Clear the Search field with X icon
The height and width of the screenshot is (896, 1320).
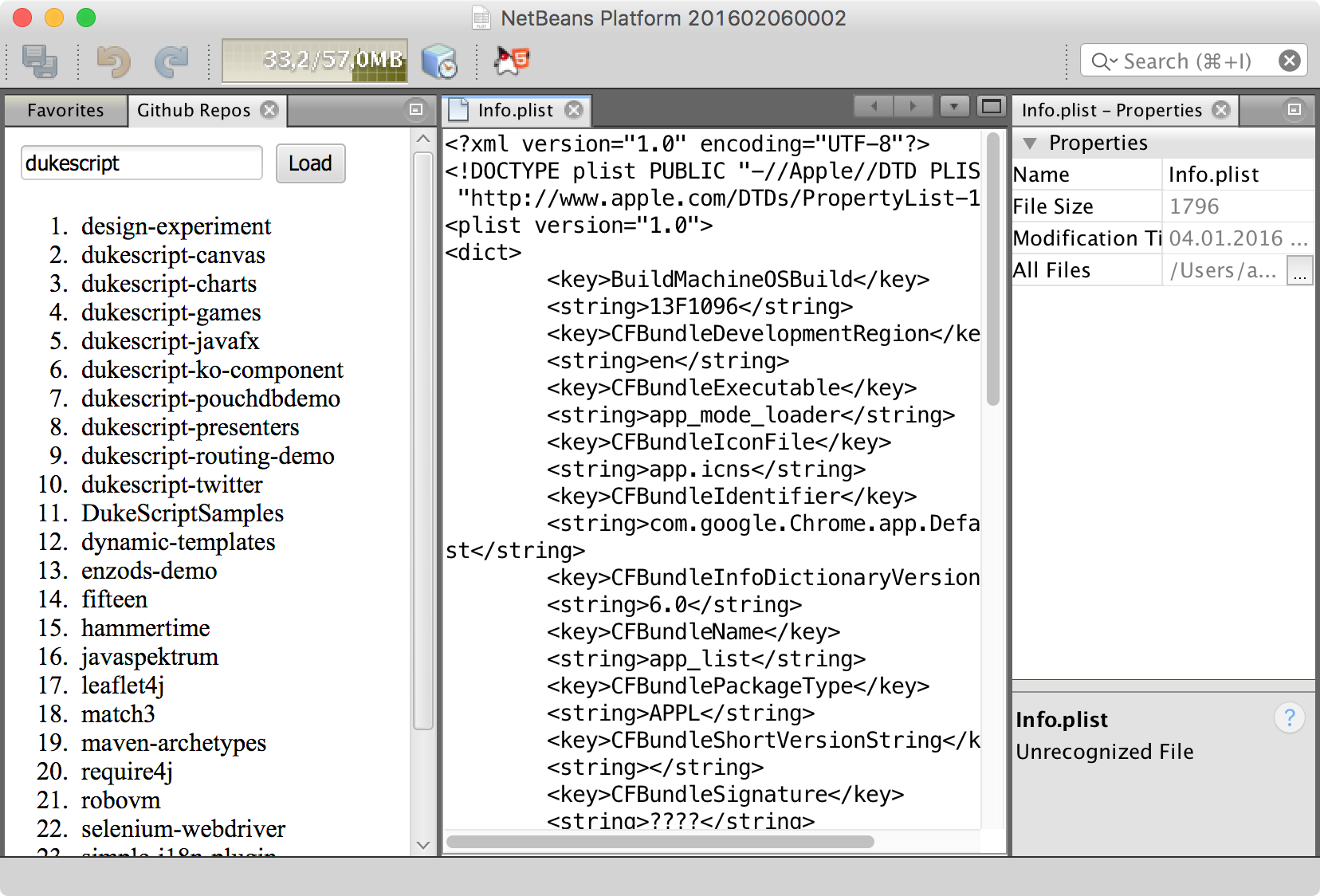[1289, 61]
